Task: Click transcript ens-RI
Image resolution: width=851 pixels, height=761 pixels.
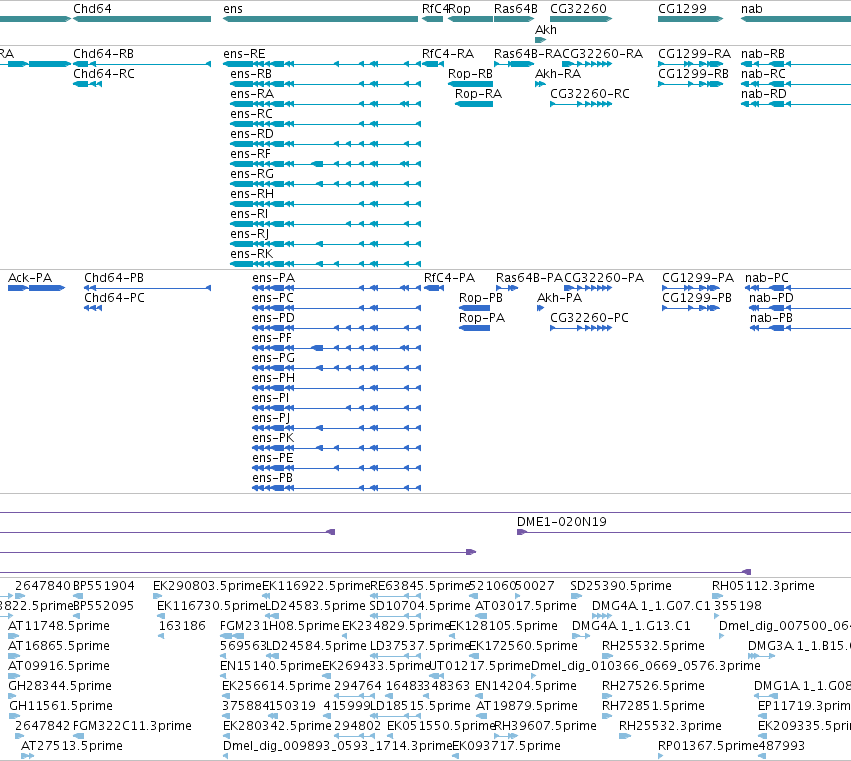Action: coord(249,214)
